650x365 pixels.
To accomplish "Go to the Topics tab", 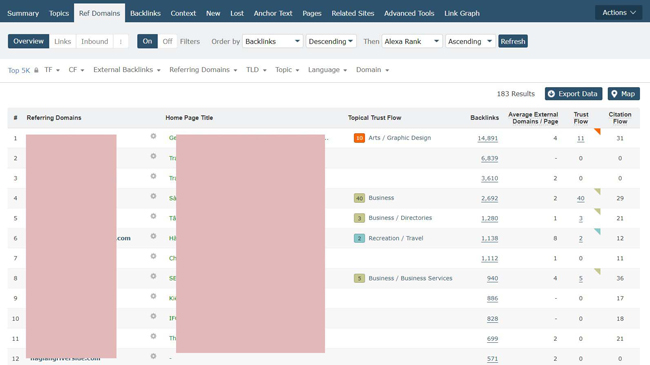I will (x=59, y=13).
